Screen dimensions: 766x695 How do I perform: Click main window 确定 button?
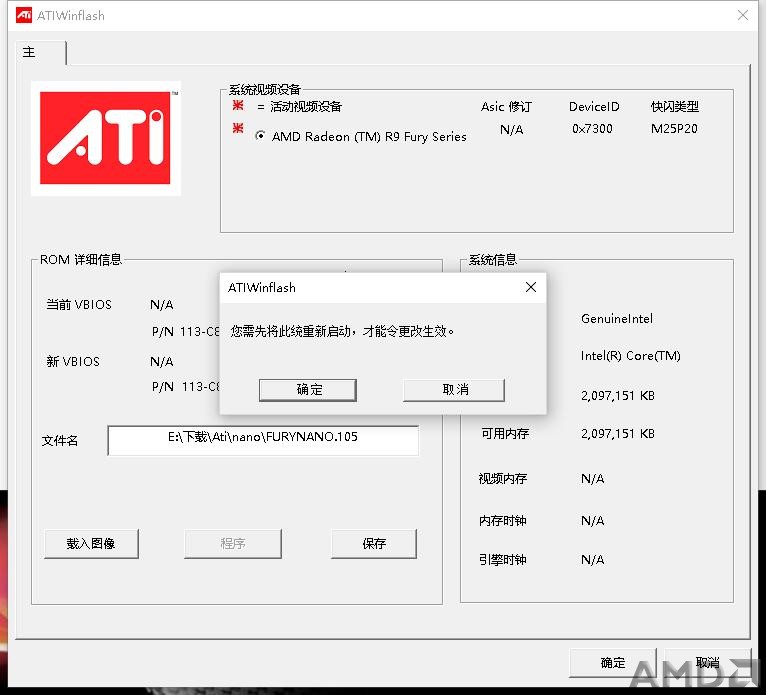point(613,663)
